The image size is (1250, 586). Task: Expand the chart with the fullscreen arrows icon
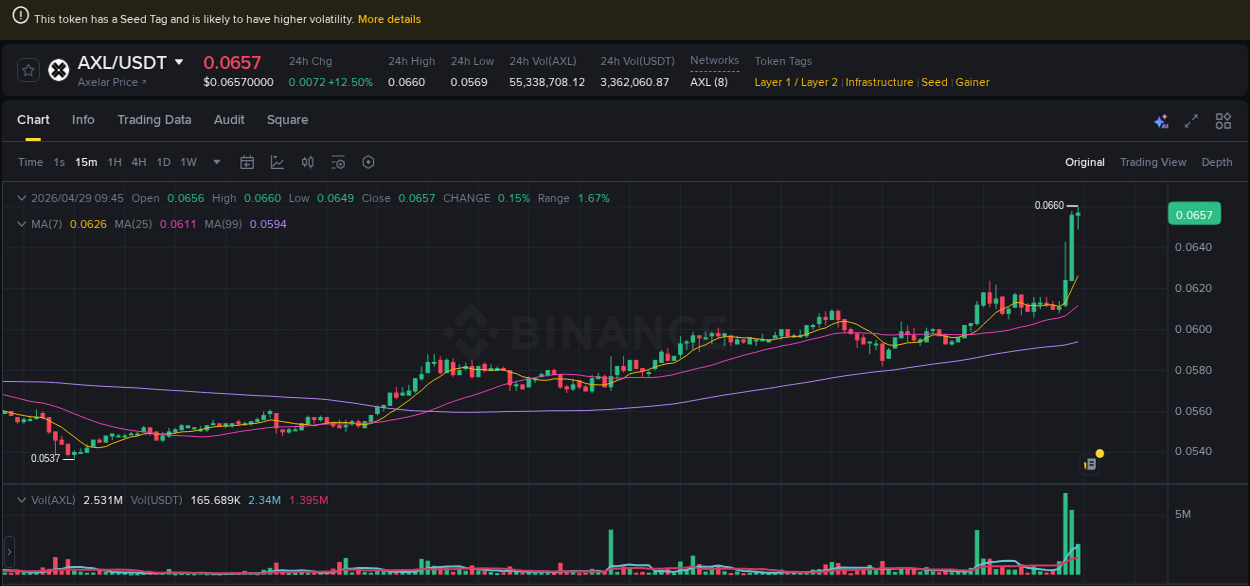point(1191,120)
